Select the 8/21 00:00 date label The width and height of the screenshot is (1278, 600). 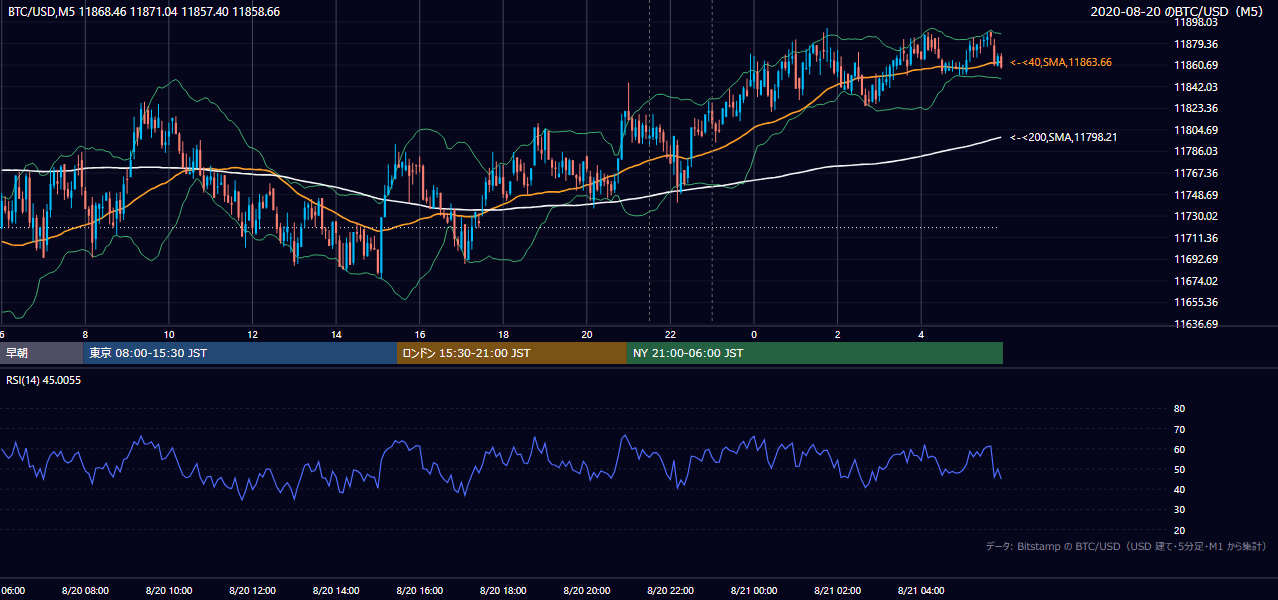(x=754, y=591)
